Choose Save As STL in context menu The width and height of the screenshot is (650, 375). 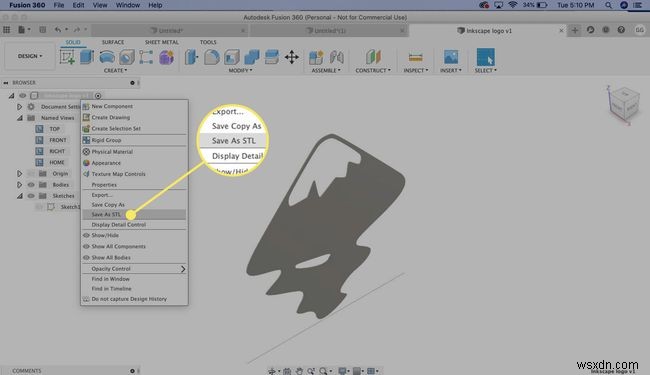pos(134,215)
